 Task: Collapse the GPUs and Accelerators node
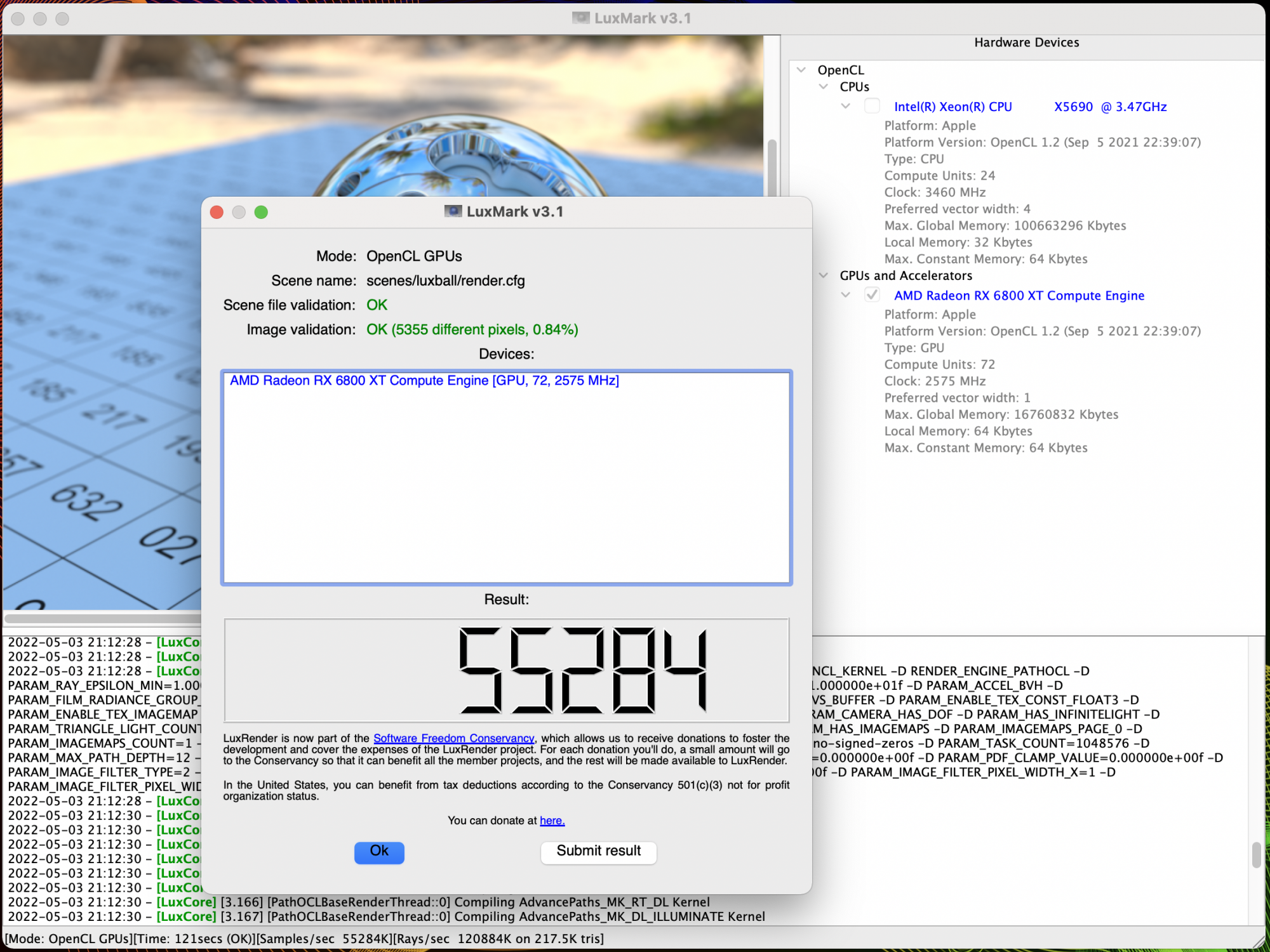coord(824,275)
